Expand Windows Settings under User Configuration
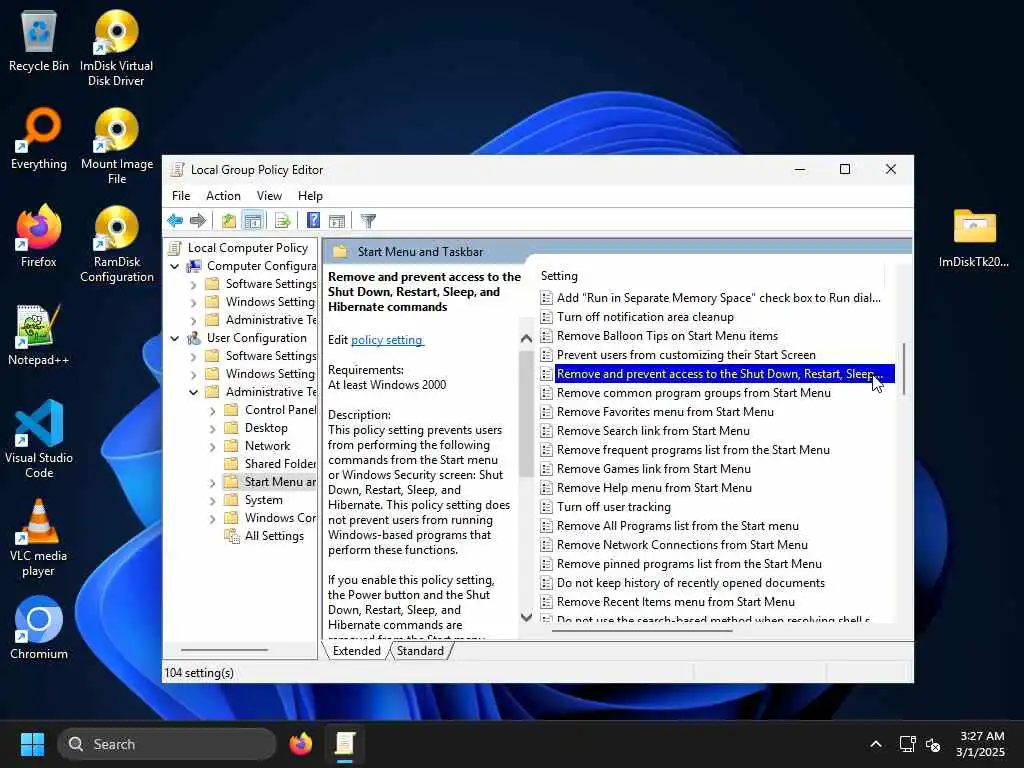 tap(193, 375)
